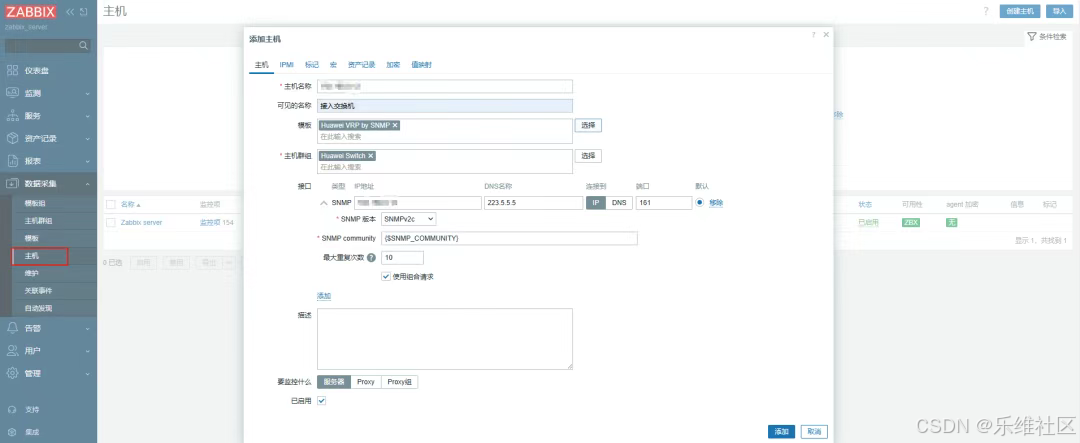Collapse the 数据采集 sidebar section
The width and height of the screenshot is (1080, 443).
click(x=88, y=184)
